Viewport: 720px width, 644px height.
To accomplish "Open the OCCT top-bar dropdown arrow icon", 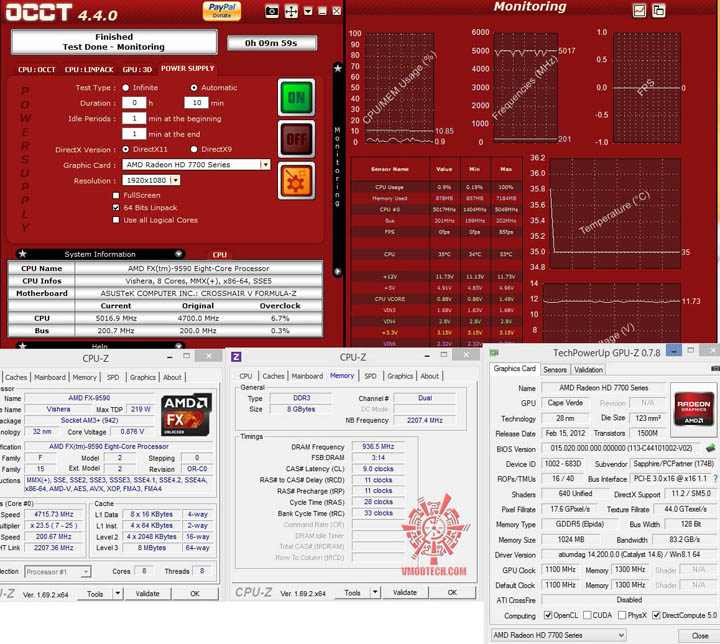I will click(308, 11).
